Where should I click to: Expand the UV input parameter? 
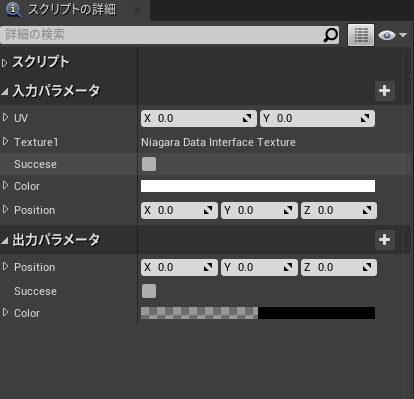[5, 117]
